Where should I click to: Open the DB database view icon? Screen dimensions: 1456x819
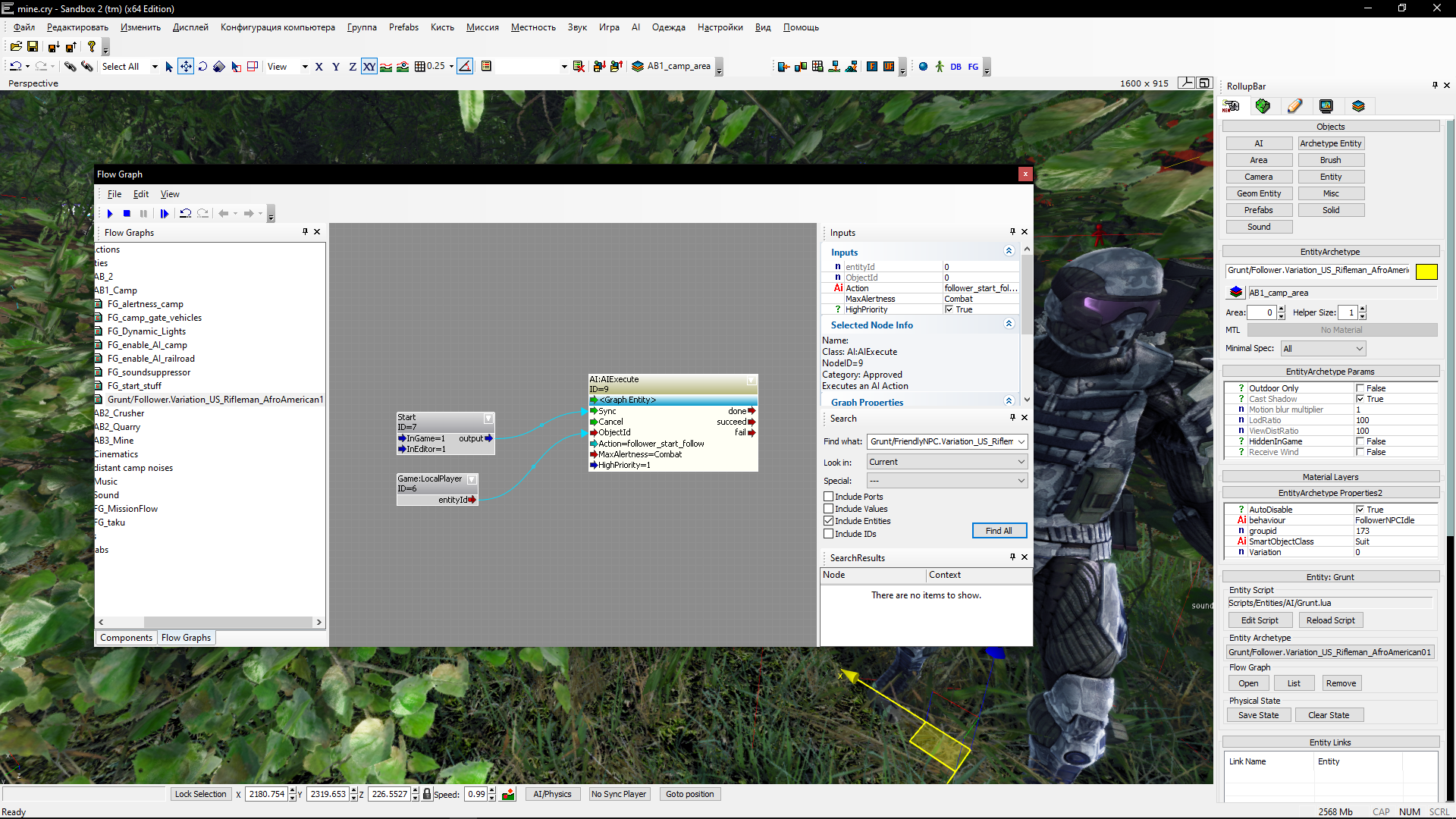[x=955, y=67]
